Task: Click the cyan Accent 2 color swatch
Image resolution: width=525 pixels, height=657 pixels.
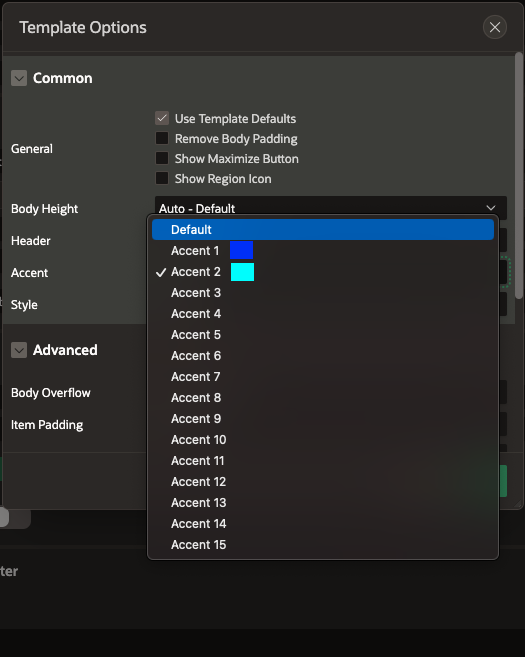Action: [242, 272]
